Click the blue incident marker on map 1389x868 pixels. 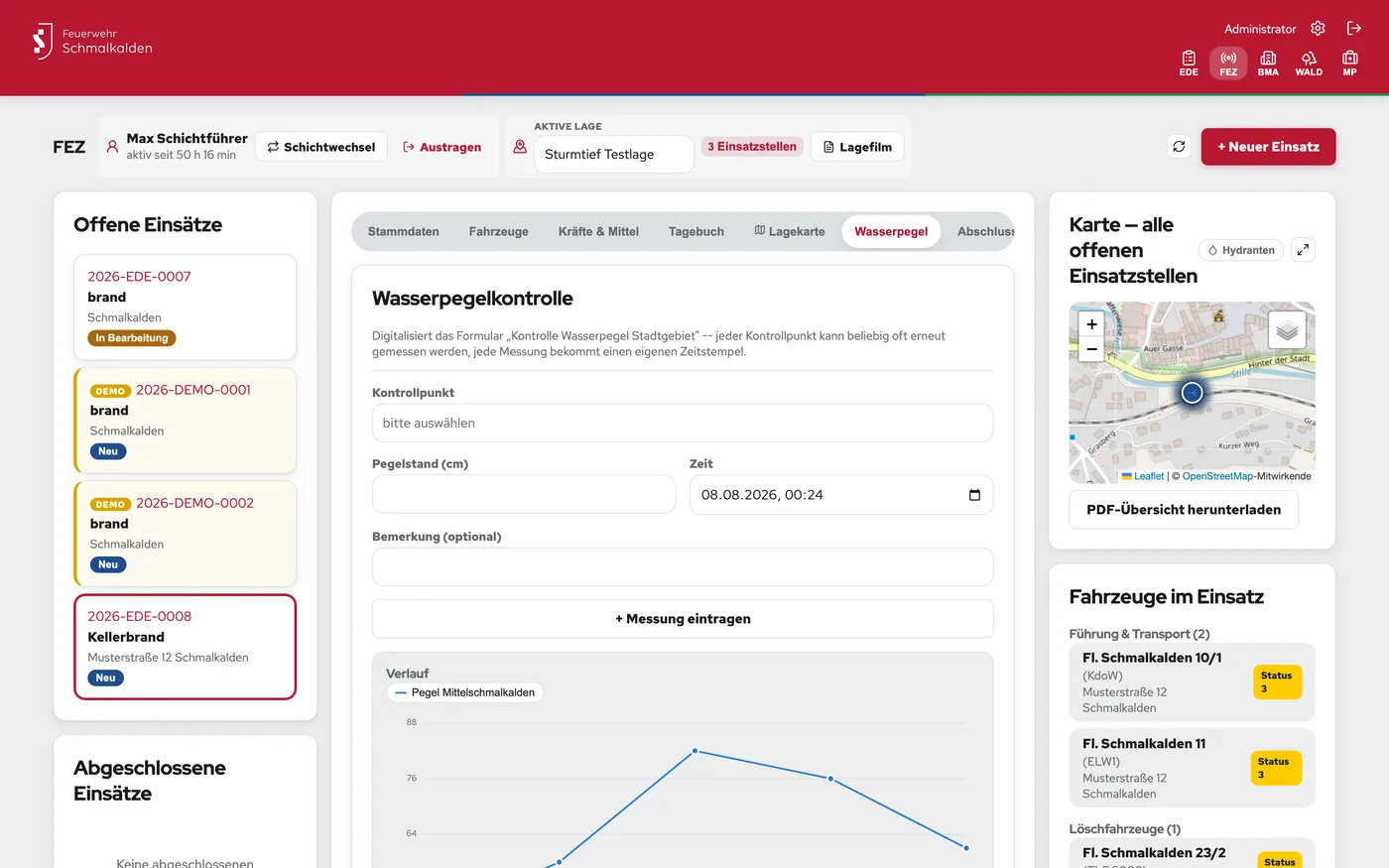1193,393
